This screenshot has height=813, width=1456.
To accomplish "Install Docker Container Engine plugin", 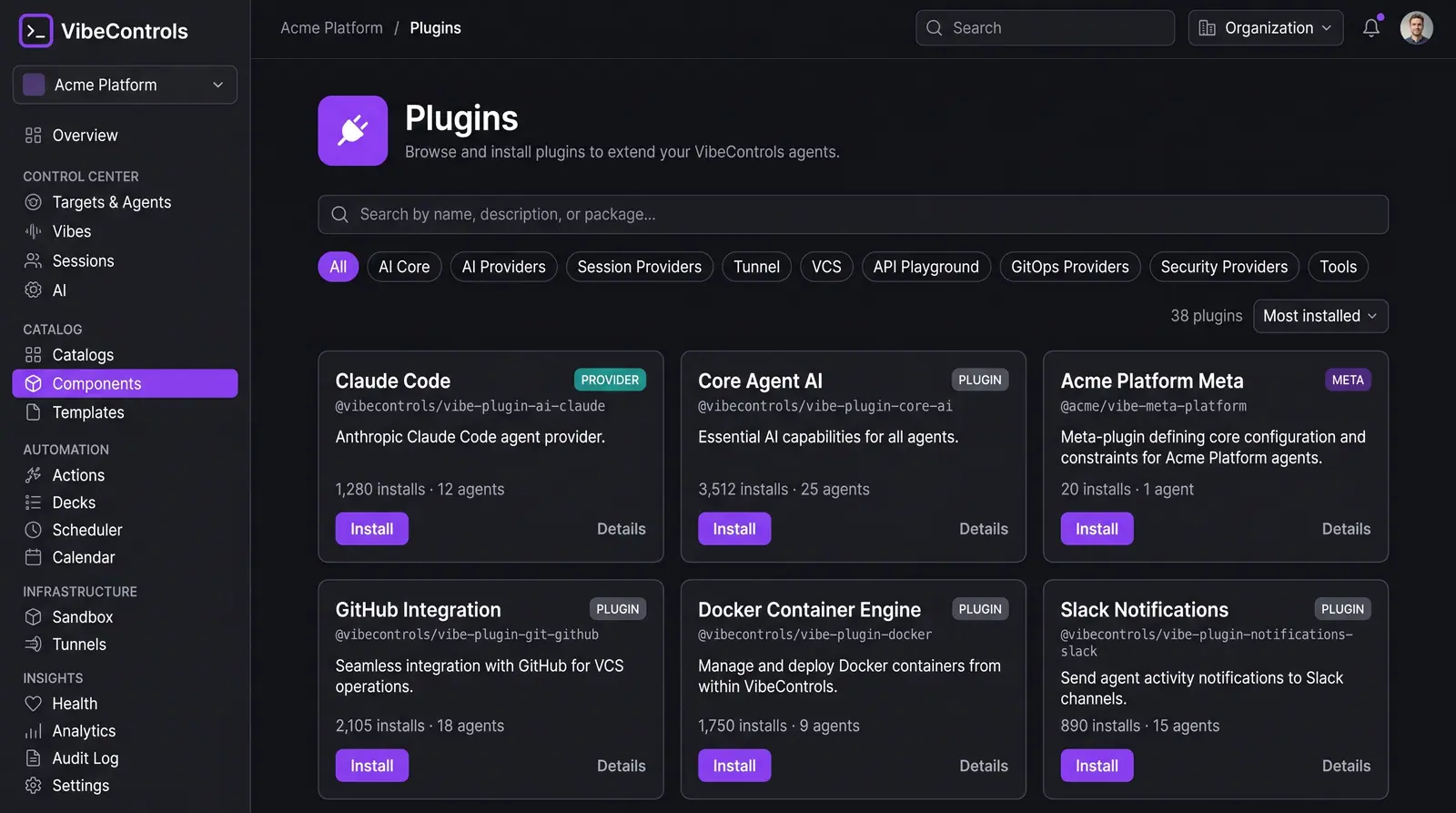I will point(734,766).
